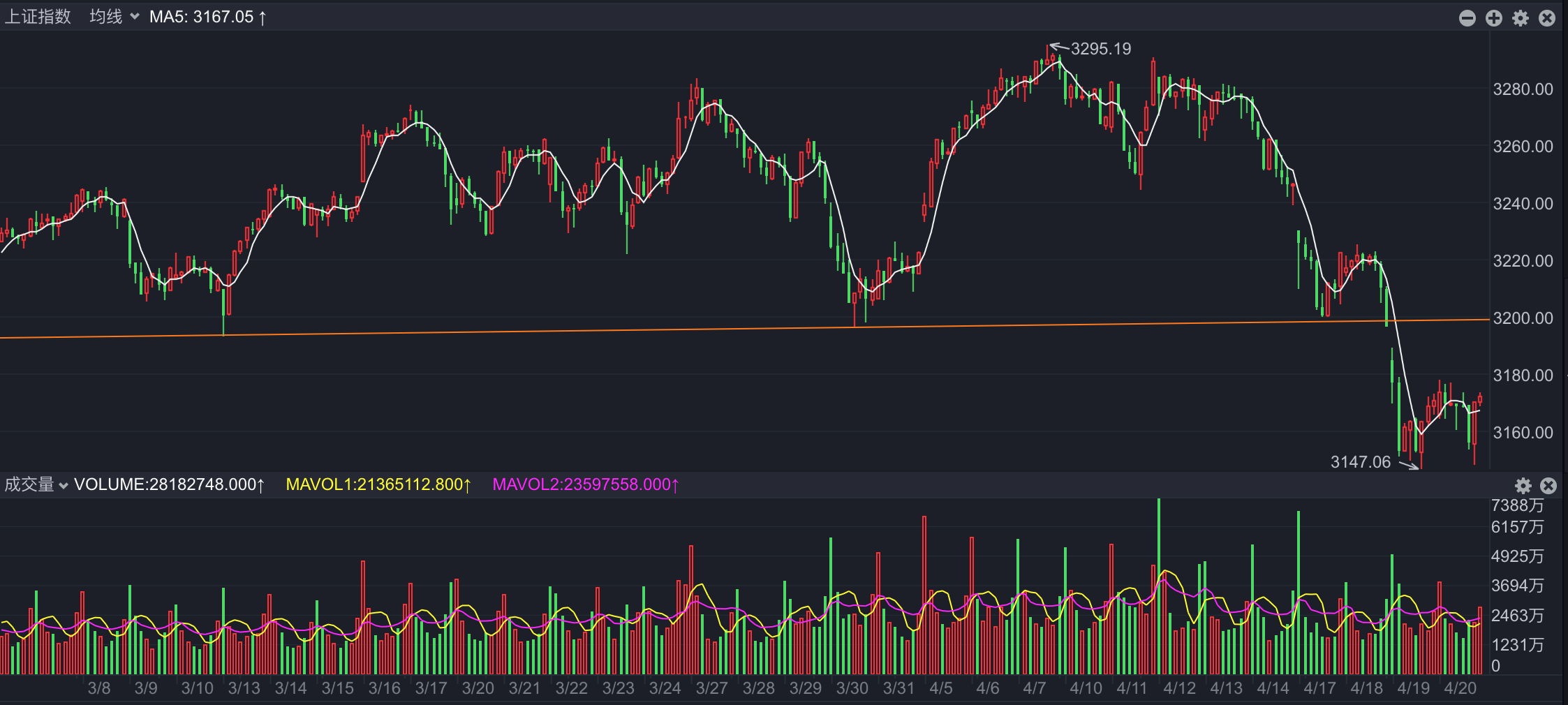Open main chart settings gear
1568x705 pixels.
click(x=1521, y=18)
